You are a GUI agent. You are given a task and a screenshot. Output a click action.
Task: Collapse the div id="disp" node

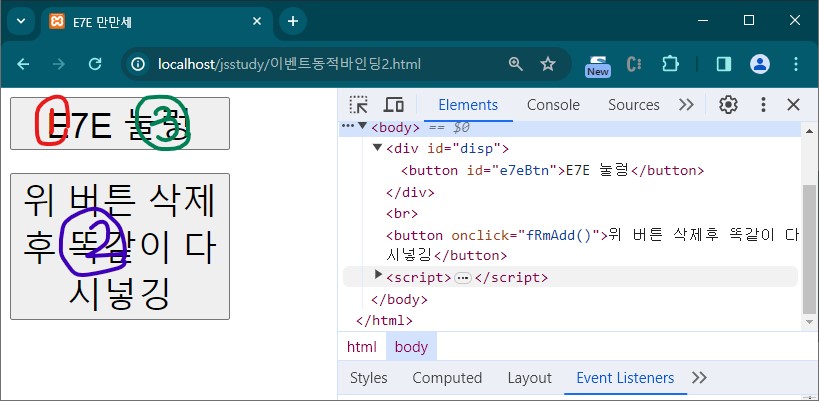pyautogui.click(x=378, y=148)
